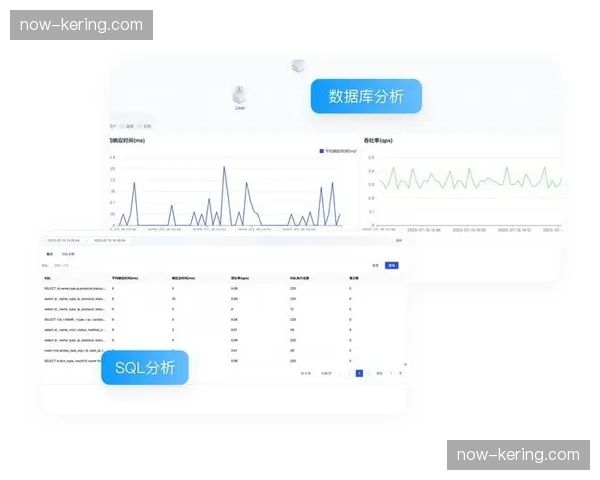This screenshot has width=600, height=480.
Task: Click the User node icon in topology
Action: [240, 95]
